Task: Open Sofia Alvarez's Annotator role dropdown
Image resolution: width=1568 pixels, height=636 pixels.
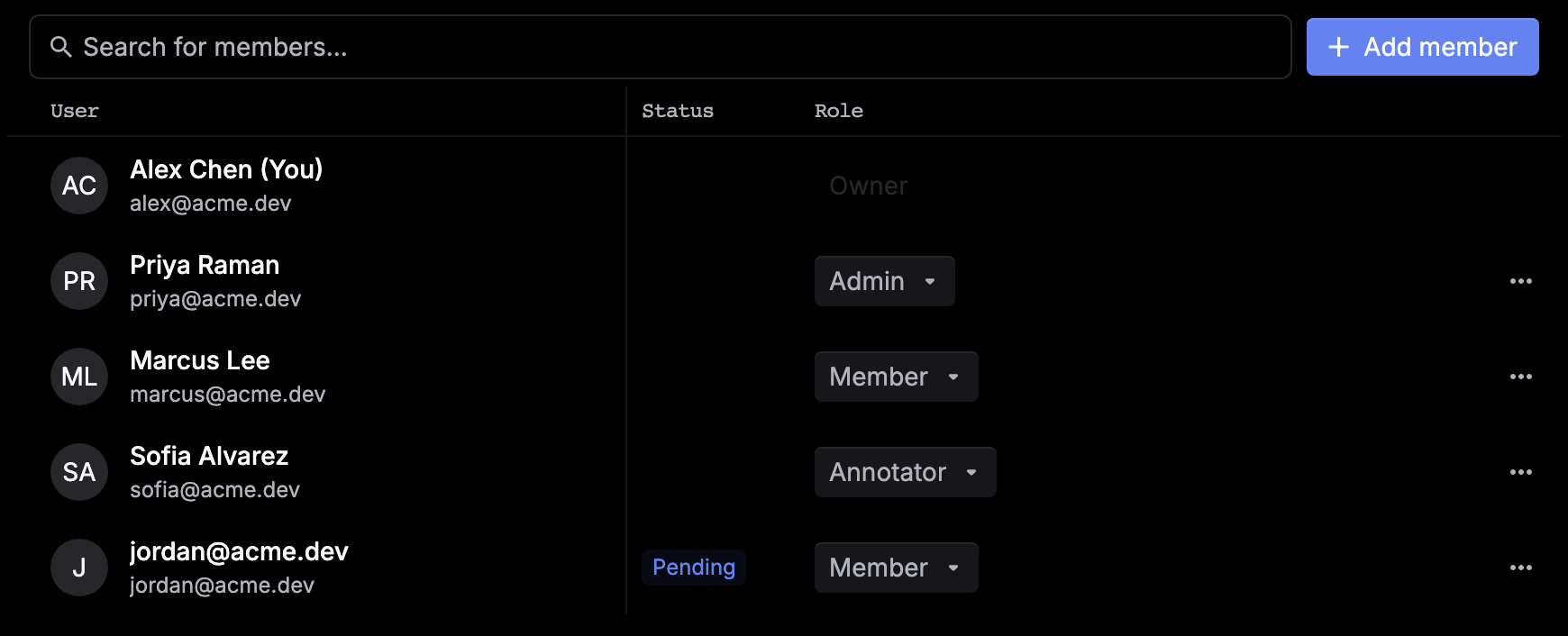Action: pyautogui.click(x=905, y=472)
